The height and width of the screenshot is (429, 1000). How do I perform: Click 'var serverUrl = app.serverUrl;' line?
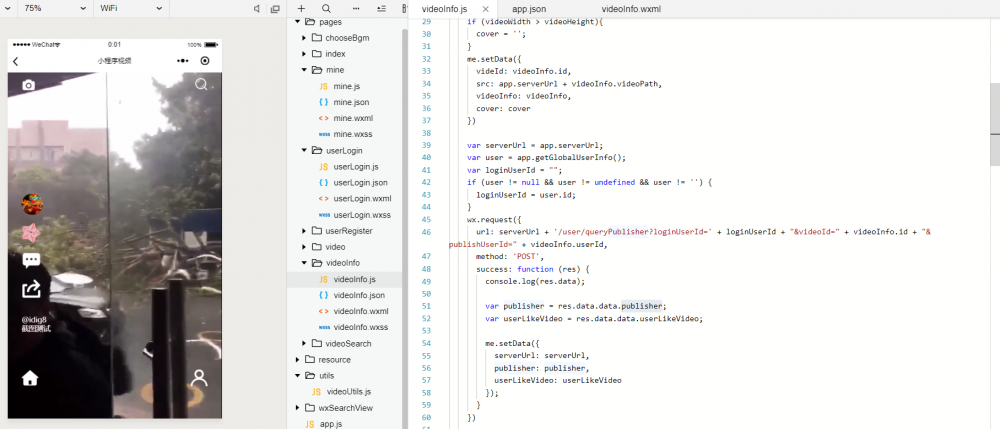tap(535, 145)
